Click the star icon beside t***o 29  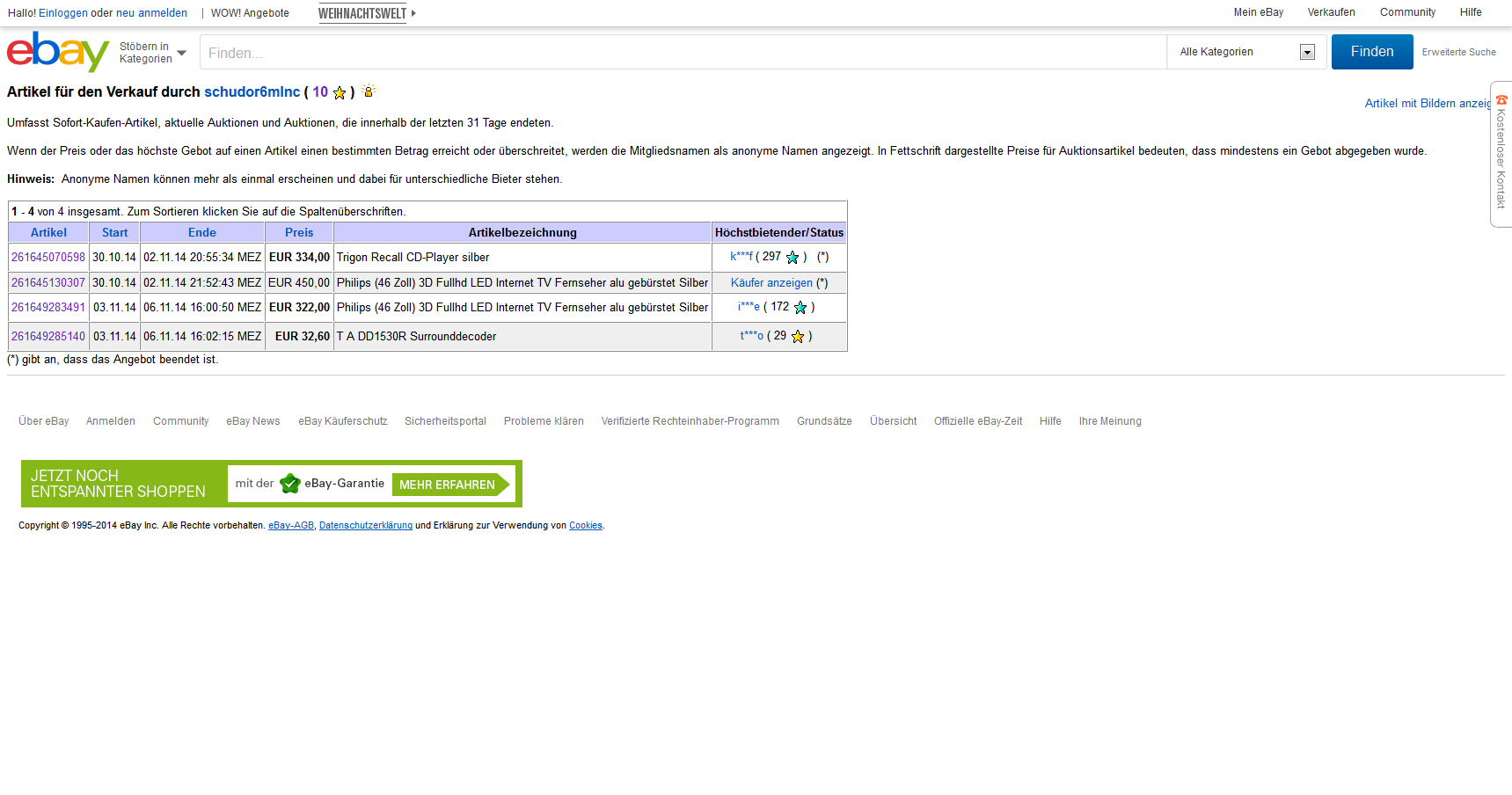(x=798, y=337)
